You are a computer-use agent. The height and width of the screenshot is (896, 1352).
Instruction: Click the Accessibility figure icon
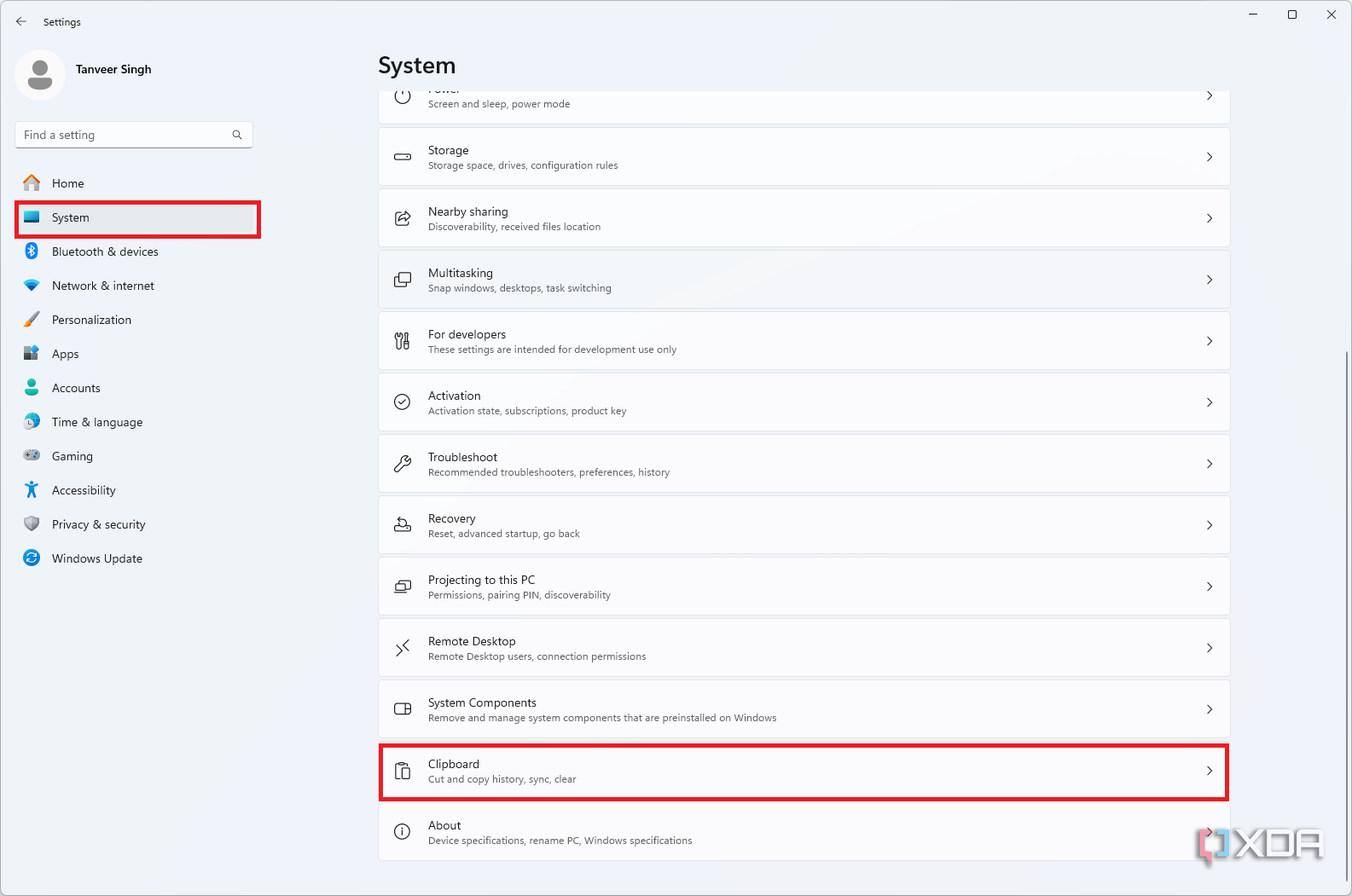(x=32, y=489)
